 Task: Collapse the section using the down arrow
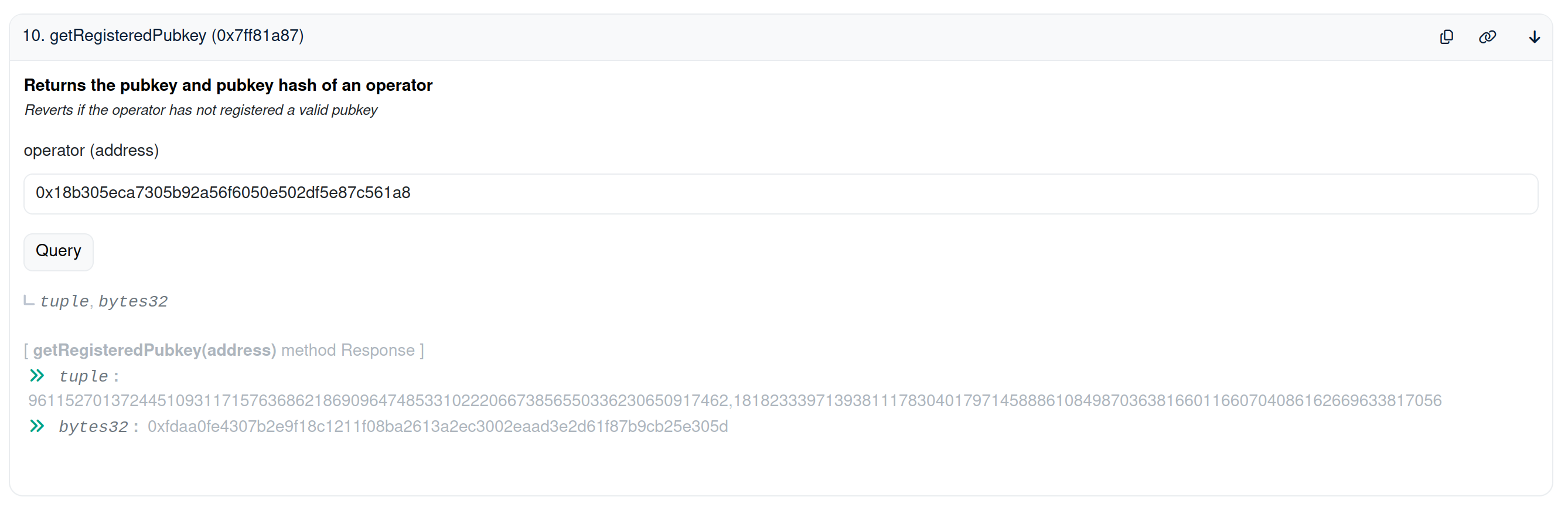(1534, 37)
